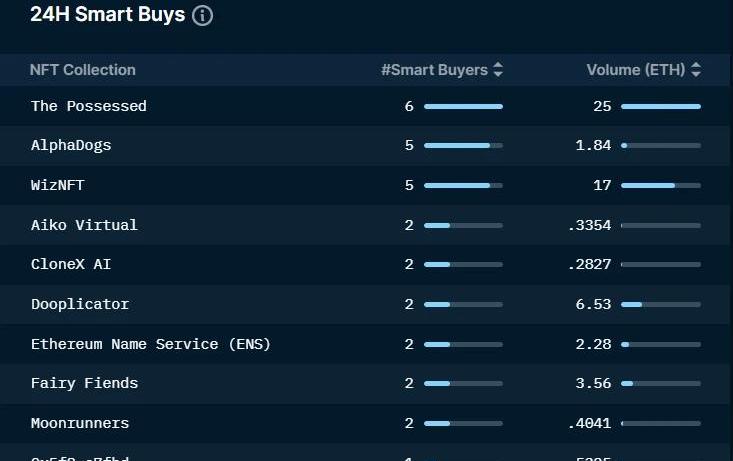Viewport: 733px width, 461px height.
Task: Click the 24H Smart Buys title
Action: [x=107, y=15]
